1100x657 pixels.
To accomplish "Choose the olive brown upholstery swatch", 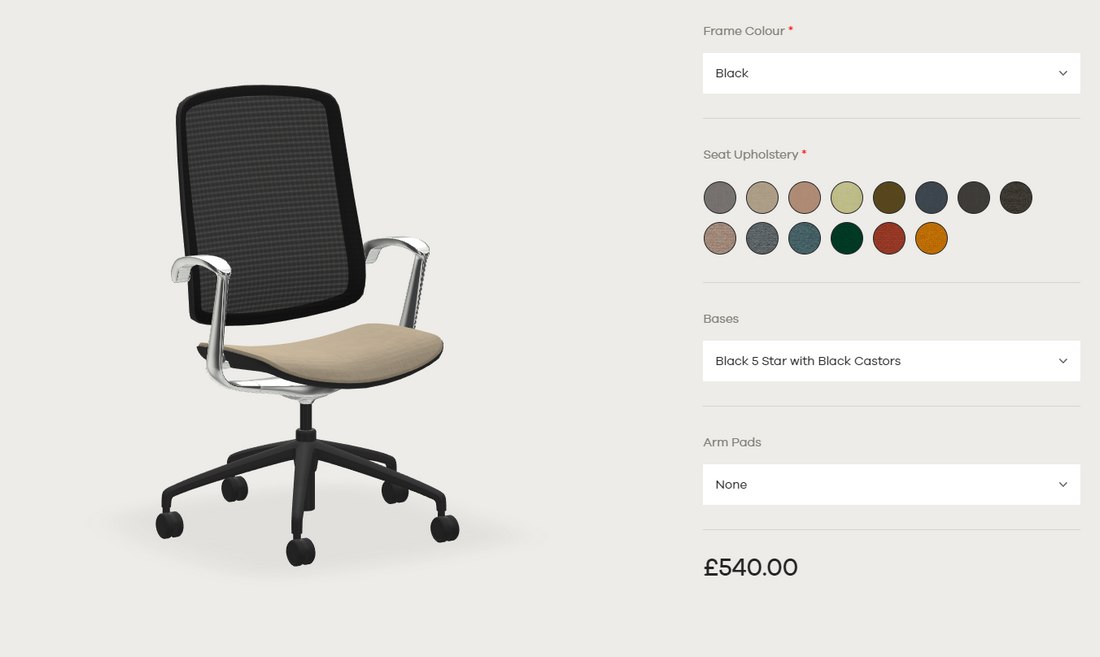I will [889, 197].
